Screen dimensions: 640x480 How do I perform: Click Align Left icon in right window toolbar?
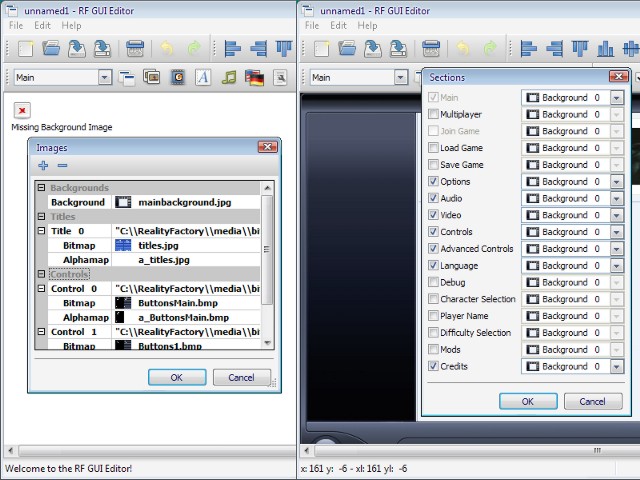click(529, 48)
